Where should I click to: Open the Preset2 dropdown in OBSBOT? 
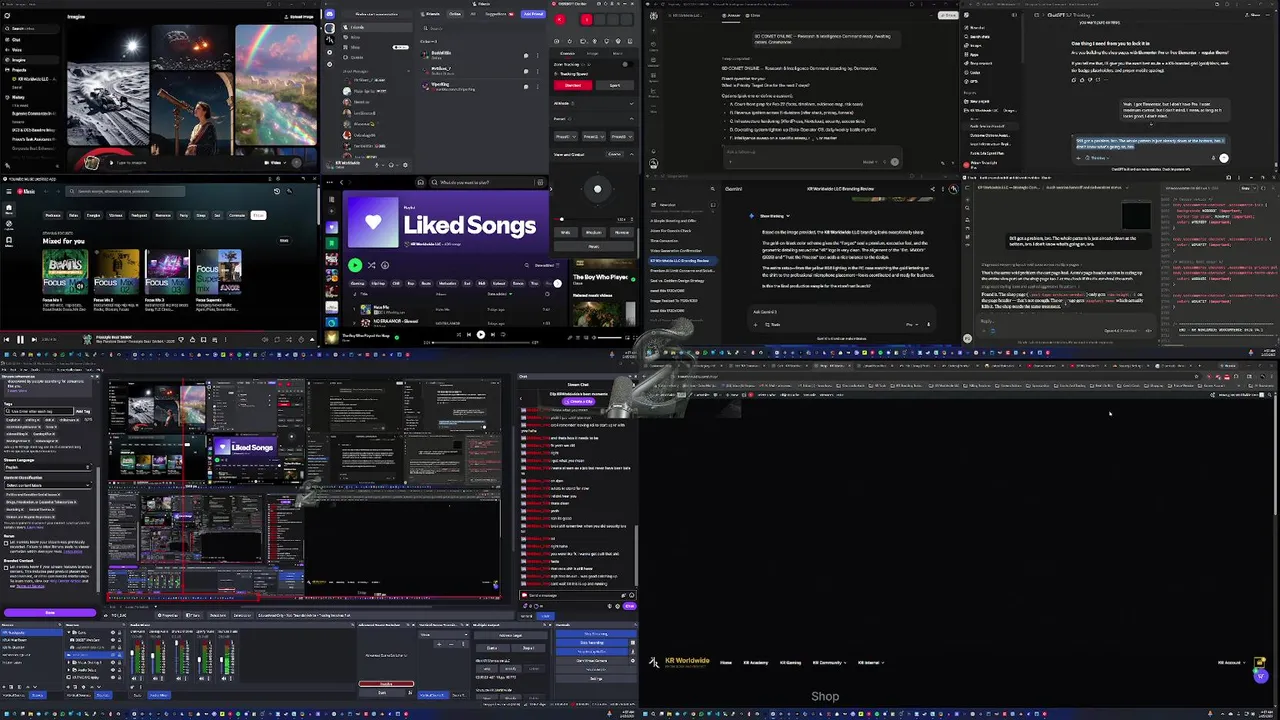coord(593,137)
